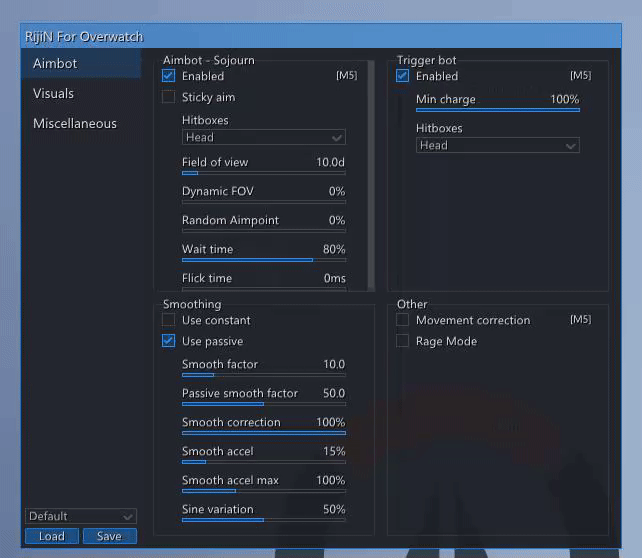Click the Flick time slider
The image size is (642, 558).
click(264, 289)
